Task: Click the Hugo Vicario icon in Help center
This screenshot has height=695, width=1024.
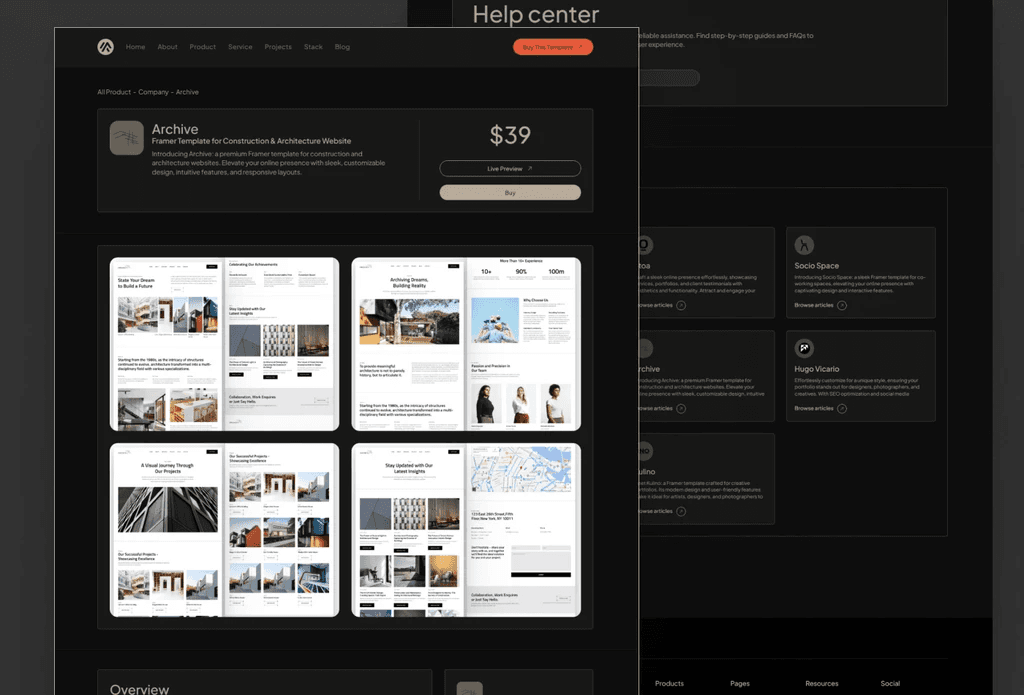Action: point(804,348)
